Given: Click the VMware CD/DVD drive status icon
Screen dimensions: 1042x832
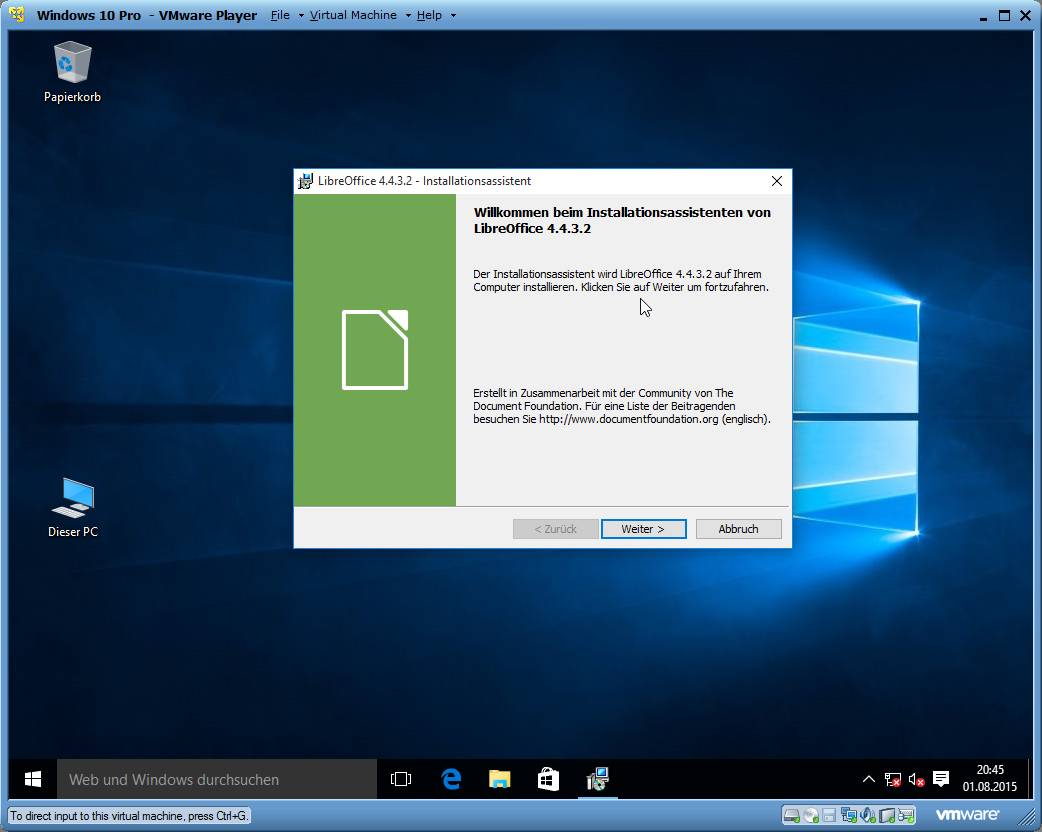Looking at the screenshot, I should coord(811,815).
